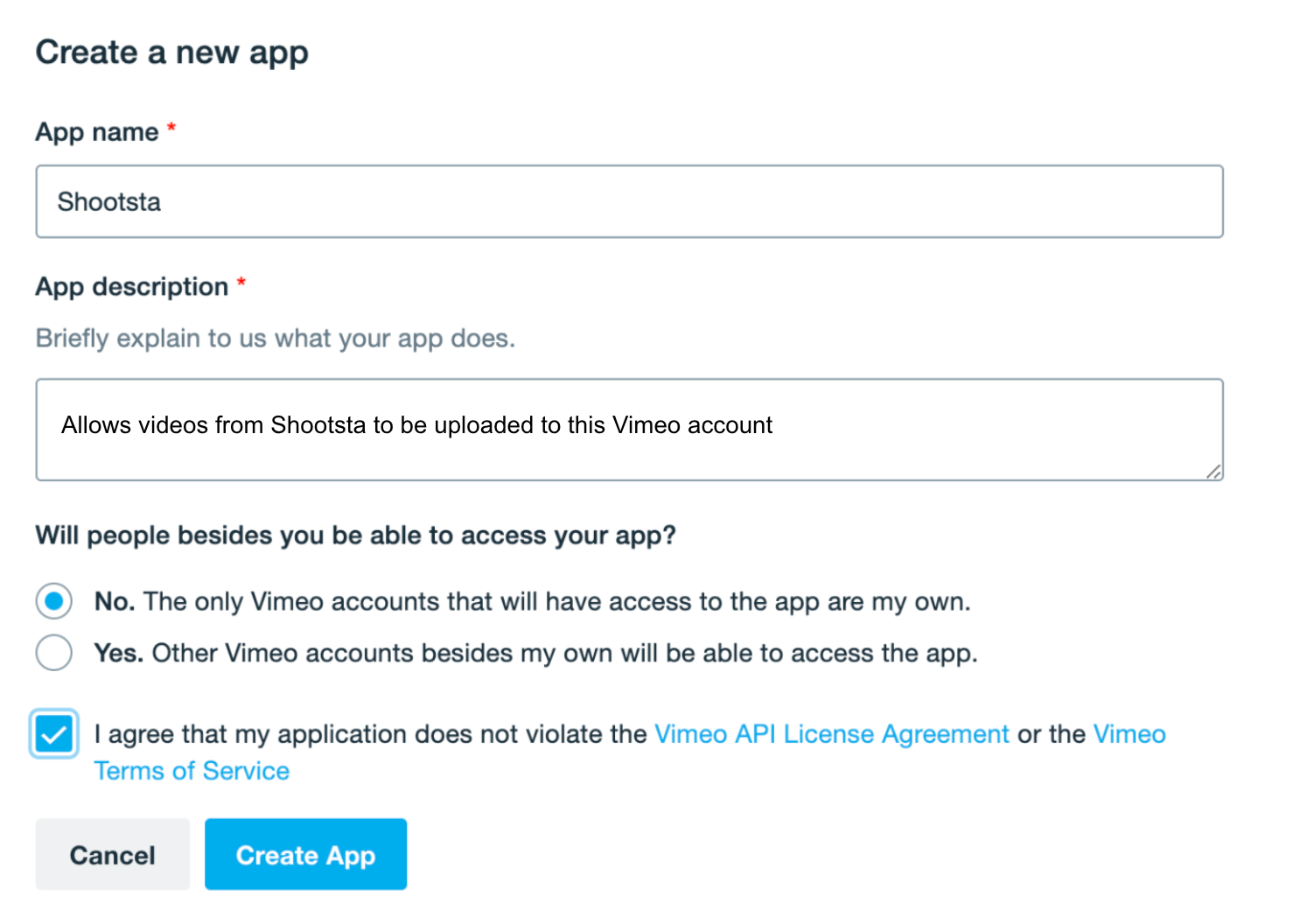Click the "Other Vimeo accounts besides my own" text
The height and width of the screenshot is (924, 1307).
point(564,654)
